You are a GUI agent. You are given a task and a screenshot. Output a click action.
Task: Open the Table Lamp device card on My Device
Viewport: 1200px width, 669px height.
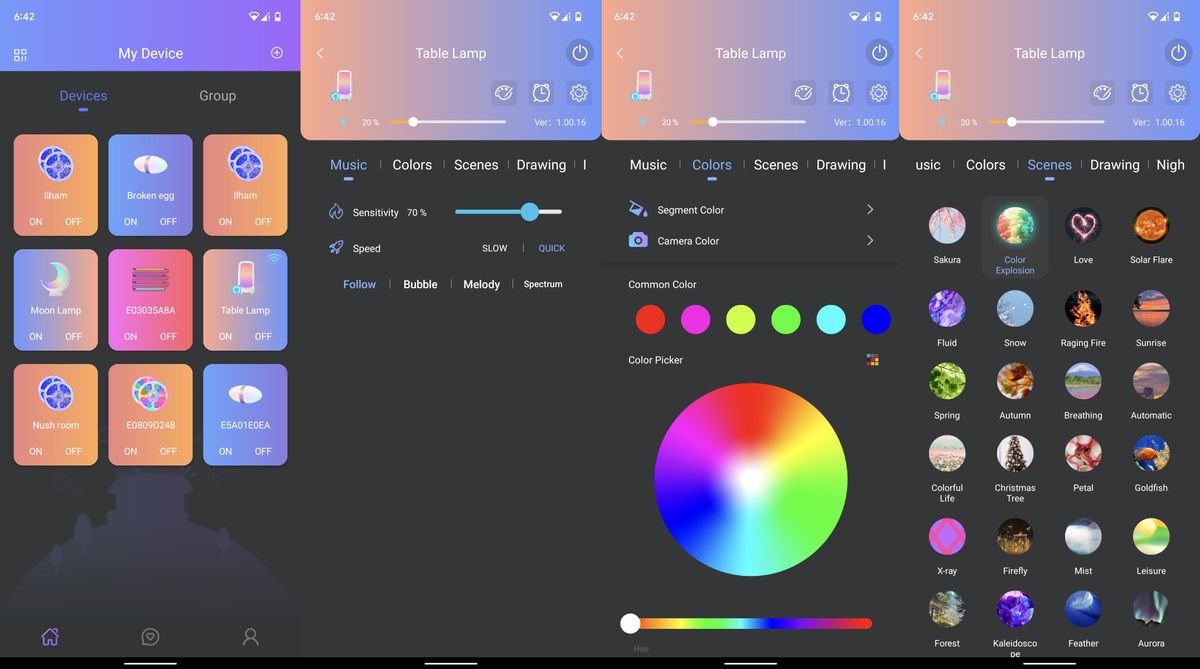click(245, 300)
